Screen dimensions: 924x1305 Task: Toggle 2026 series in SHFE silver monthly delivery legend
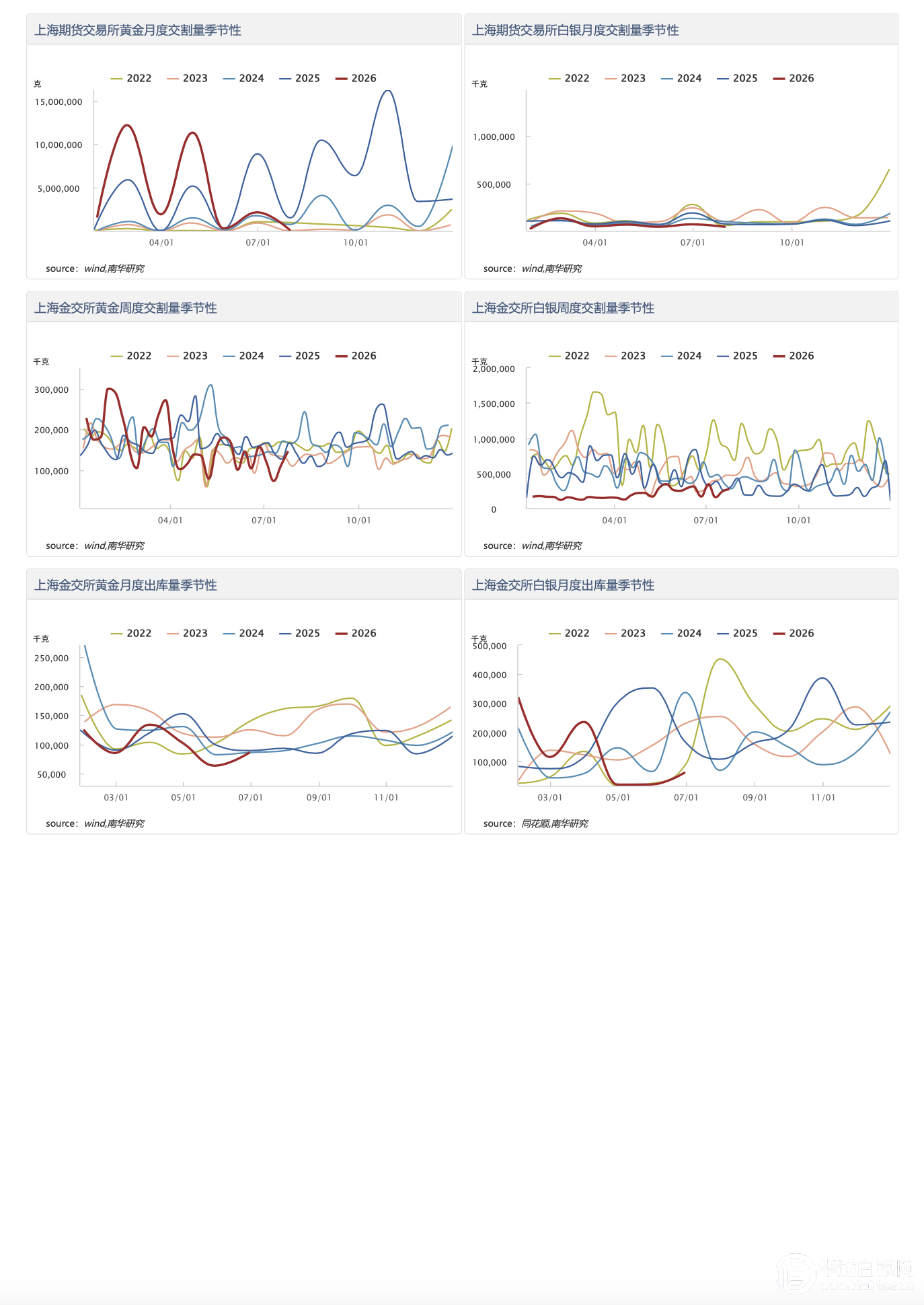click(794, 78)
